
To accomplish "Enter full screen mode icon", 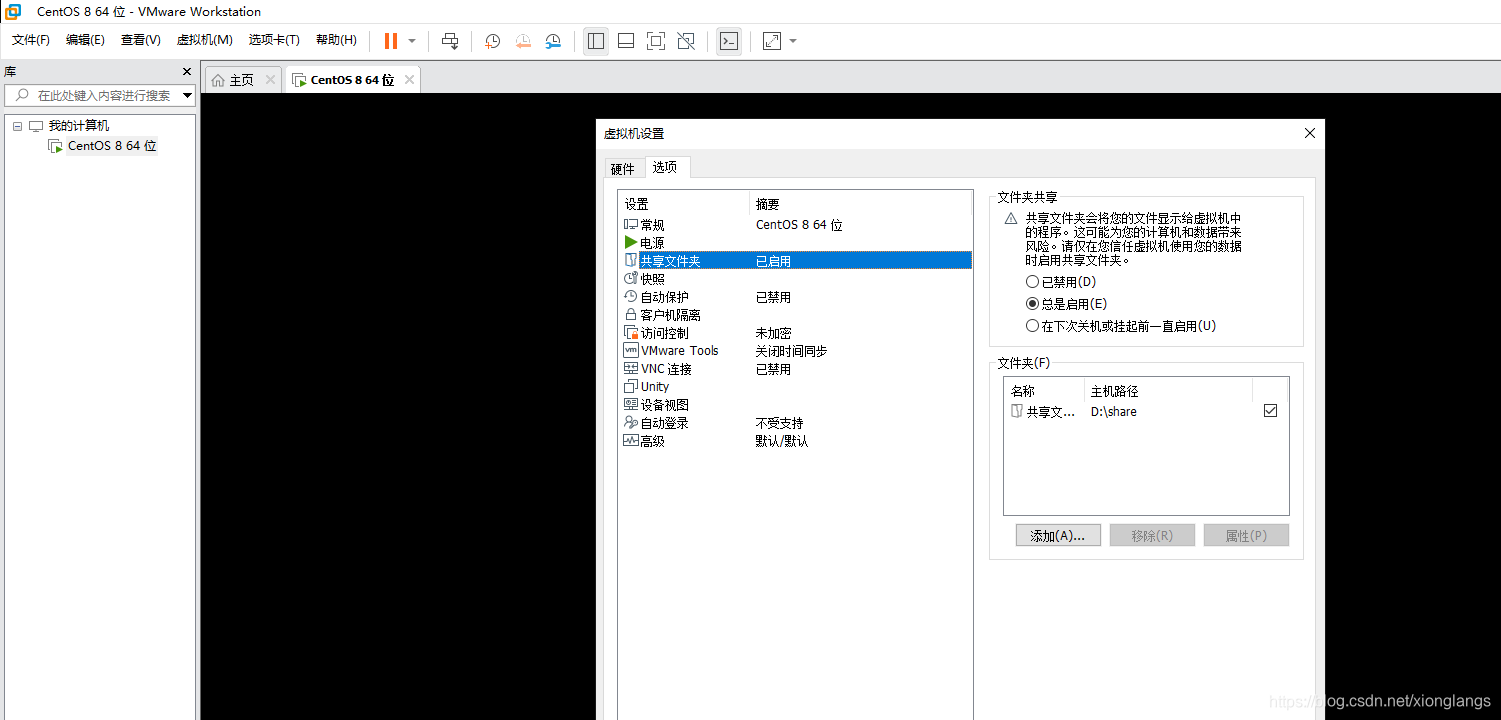I will (x=656, y=41).
